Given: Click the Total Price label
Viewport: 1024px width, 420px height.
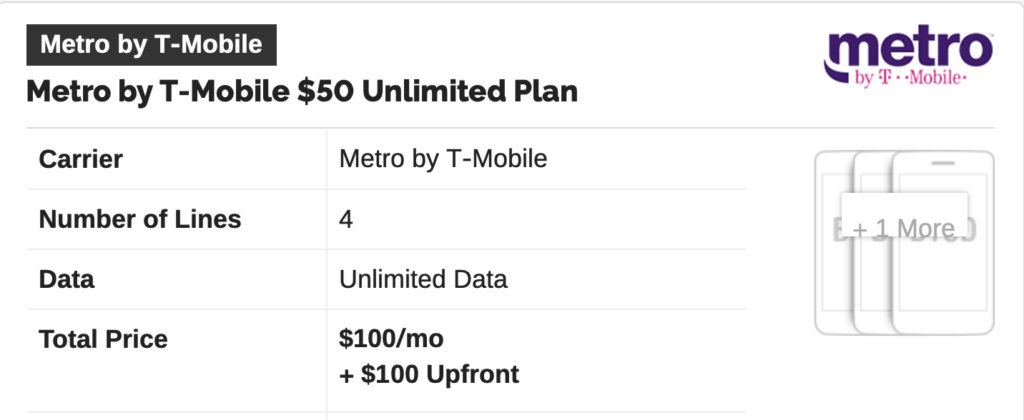Looking at the screenshot, I should pyautogui.click(x=103, y=339).
